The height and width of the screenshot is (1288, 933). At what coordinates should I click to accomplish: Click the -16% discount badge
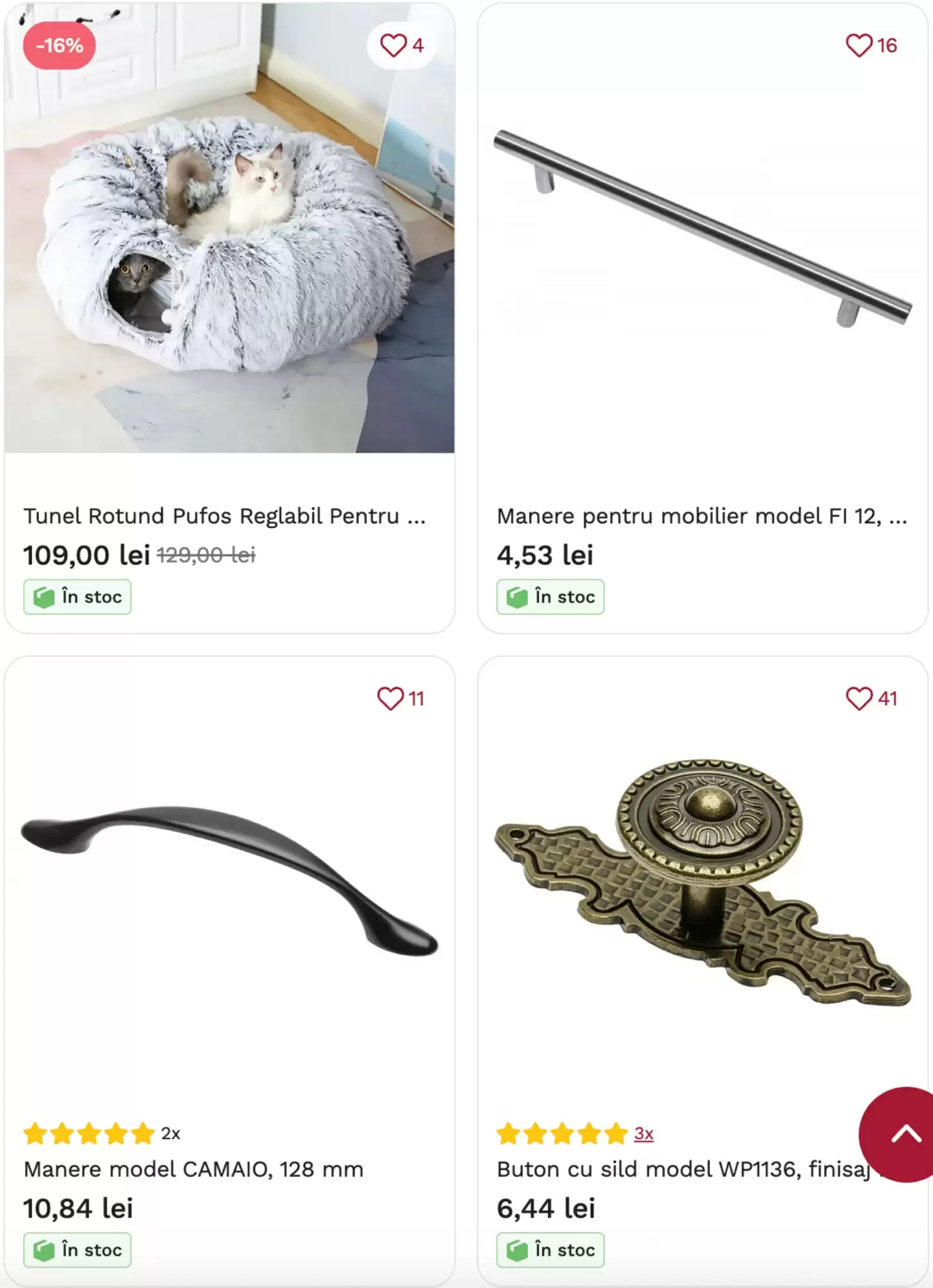click(x=59, y=46)
